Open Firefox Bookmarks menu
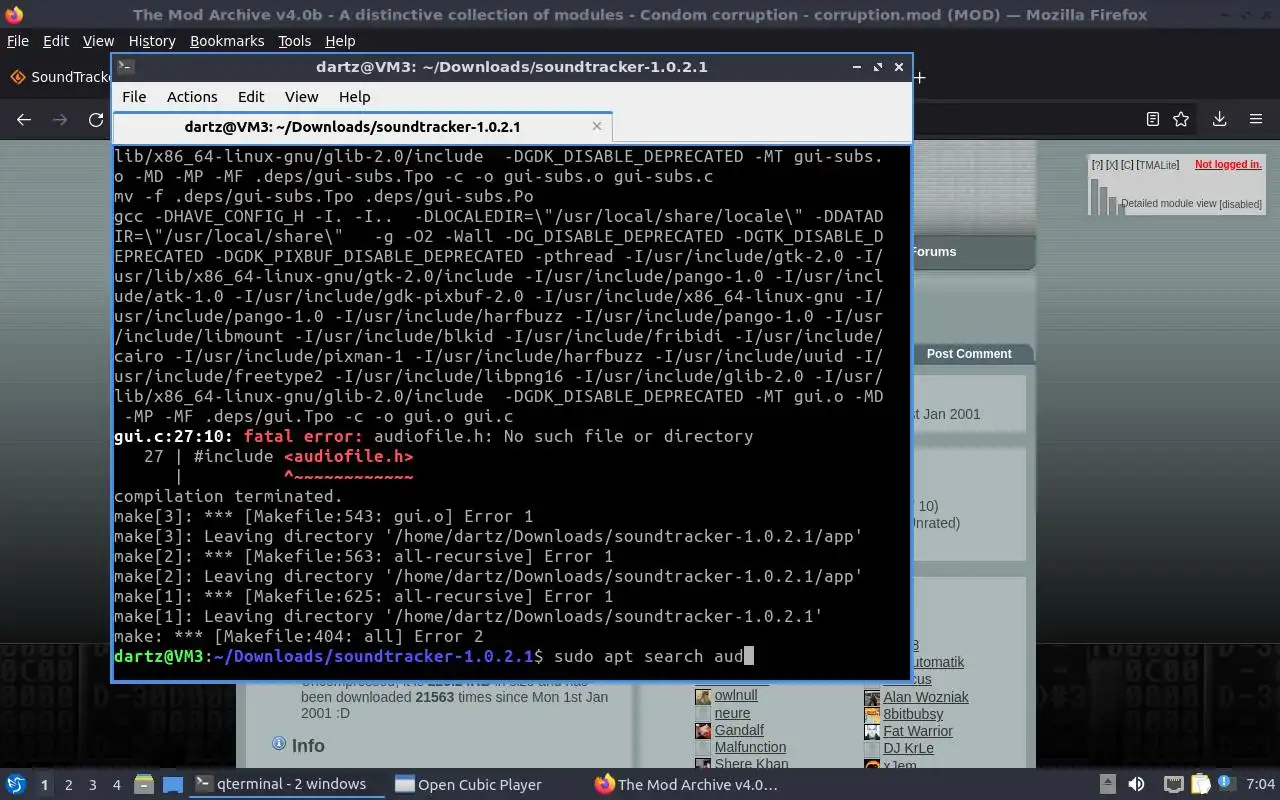The width and height of the screenshot is (1280, 800). click(x=227, y=41)
